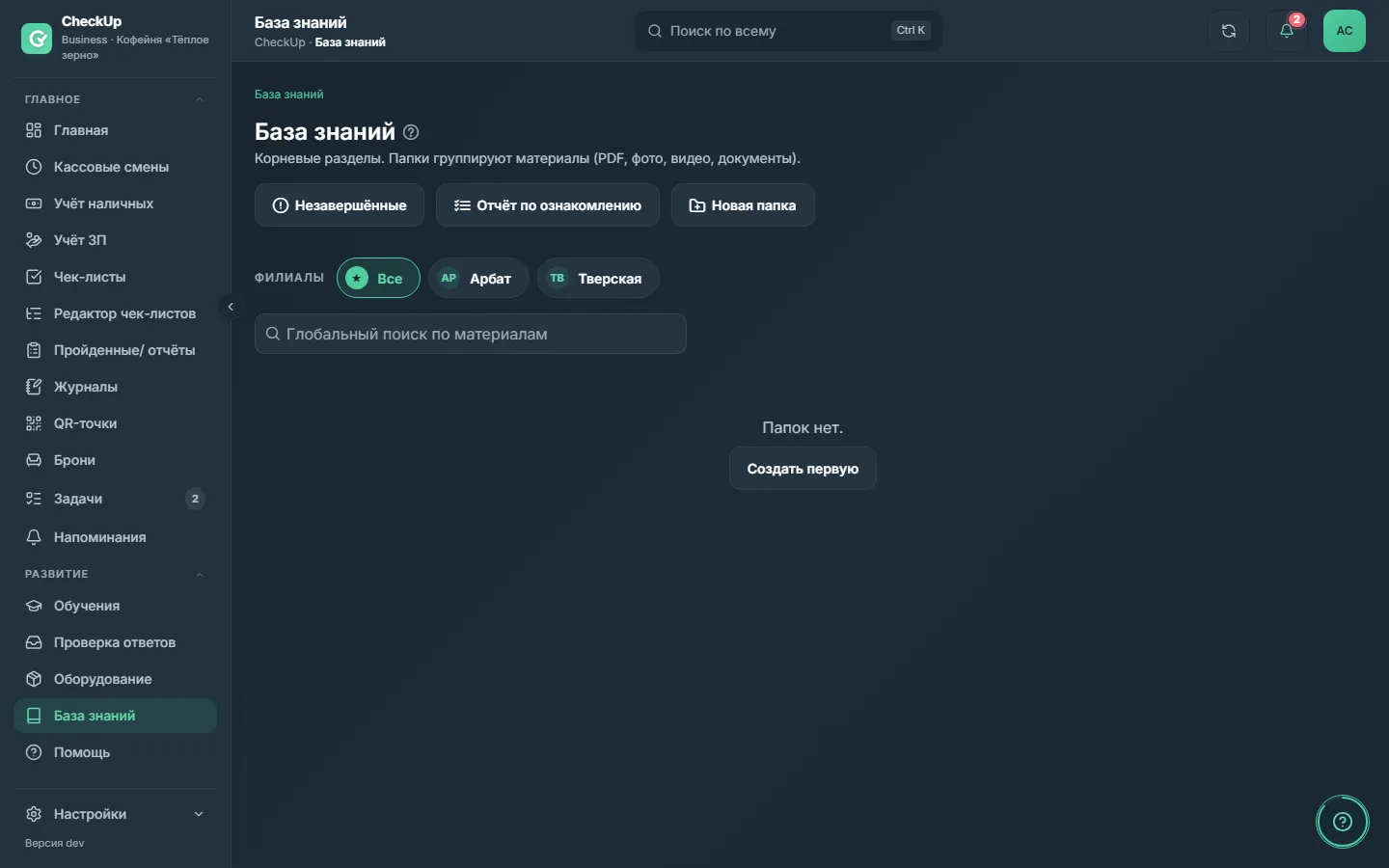The width and height of the screenshot is (1389, 868).
Task: Collapse the sidebar using the arrow handle
Action: point(231,307)
